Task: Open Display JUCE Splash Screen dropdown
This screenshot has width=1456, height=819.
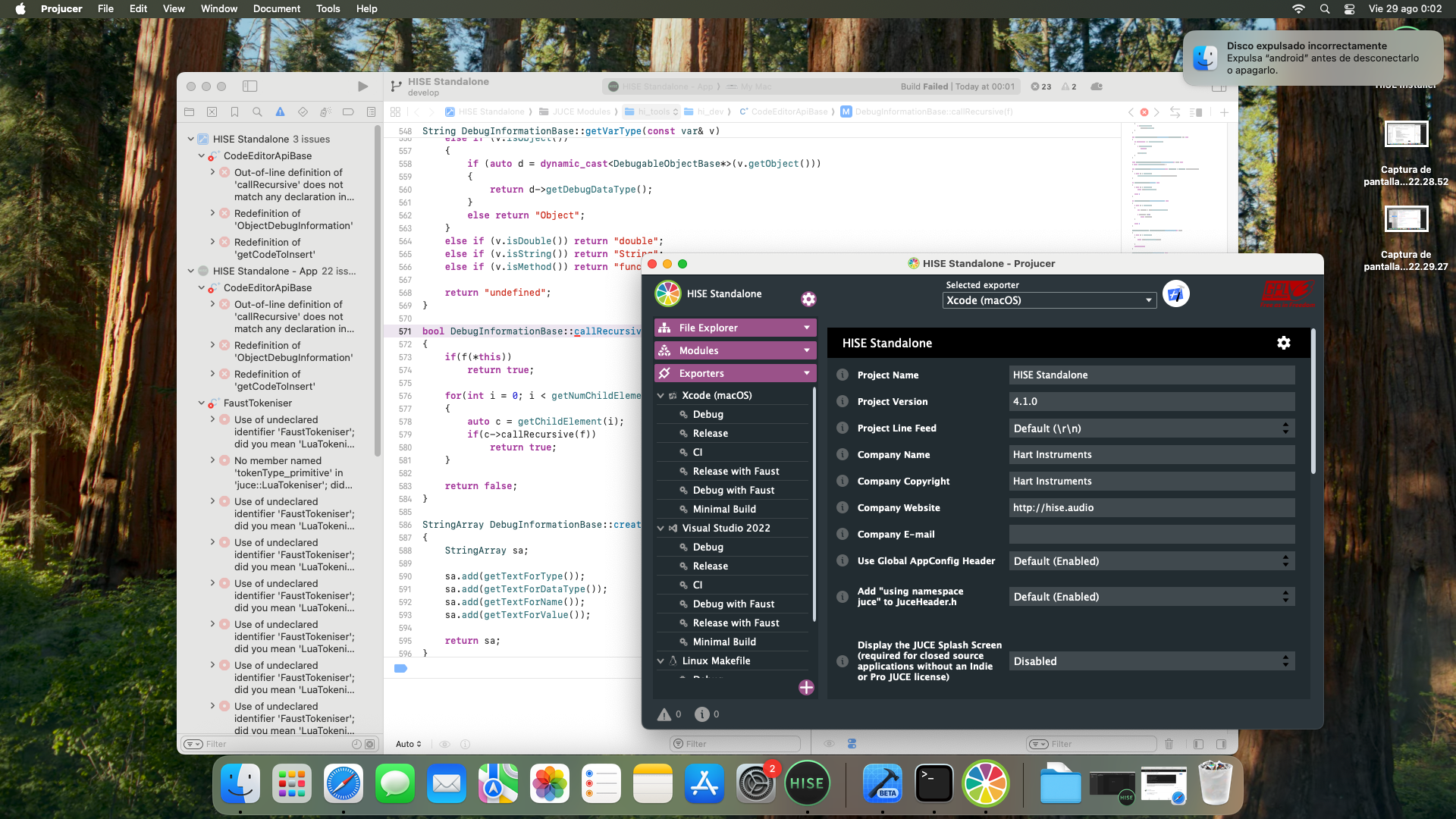Action: point(1151,661)
